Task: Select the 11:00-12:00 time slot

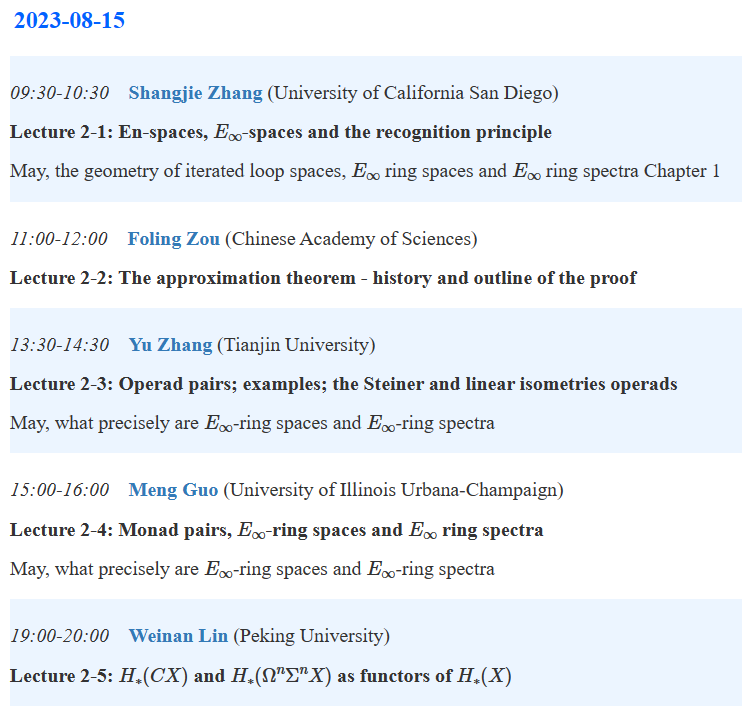Action: click(x=58, y=239)
